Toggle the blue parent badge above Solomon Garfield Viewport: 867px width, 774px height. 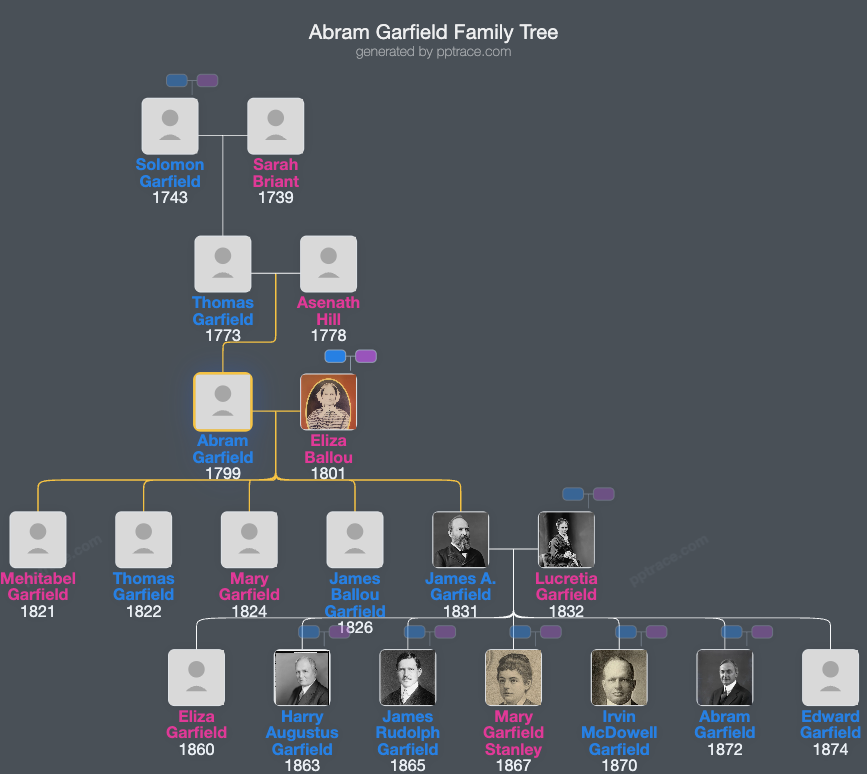176,80
